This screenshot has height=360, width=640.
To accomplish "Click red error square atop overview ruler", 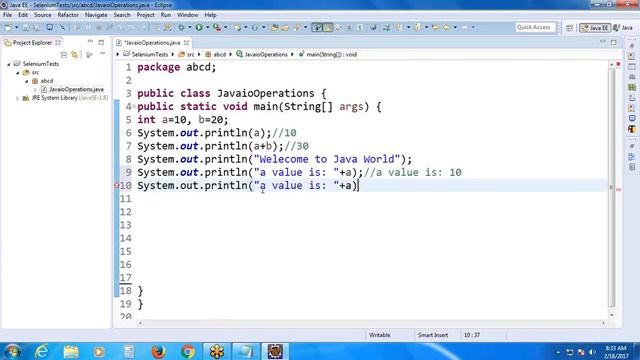I will tap(618, 64).
